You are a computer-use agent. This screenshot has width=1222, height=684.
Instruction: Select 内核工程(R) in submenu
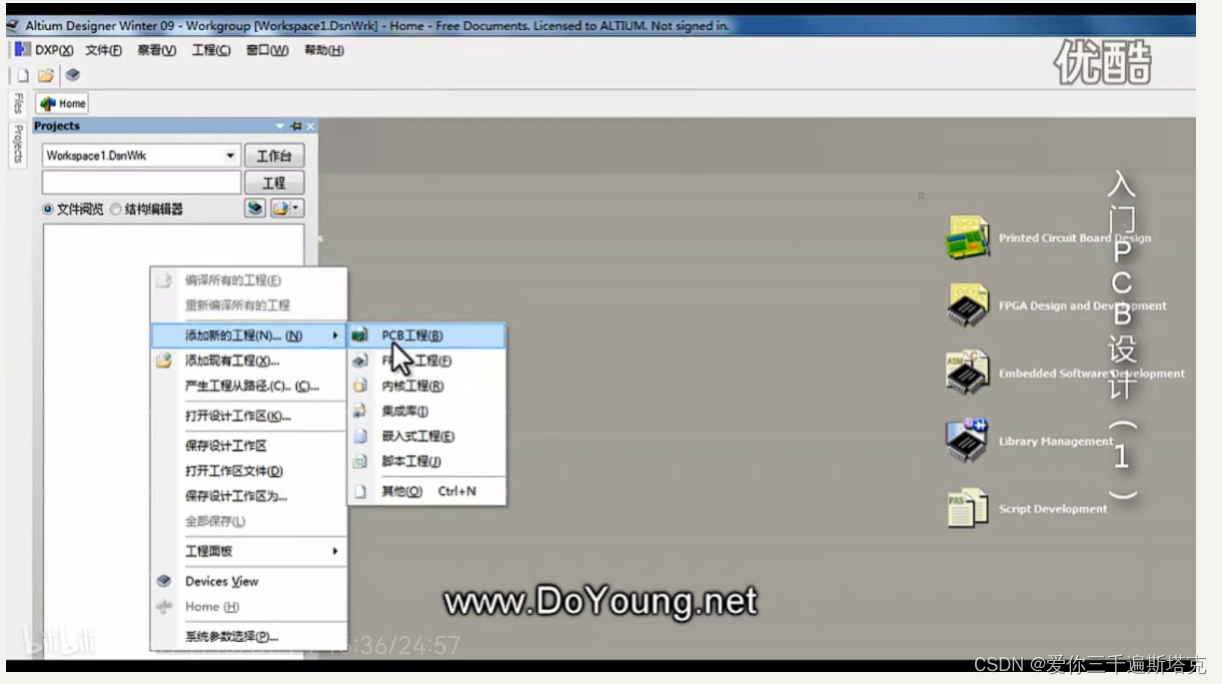click(x=427, y=385)
